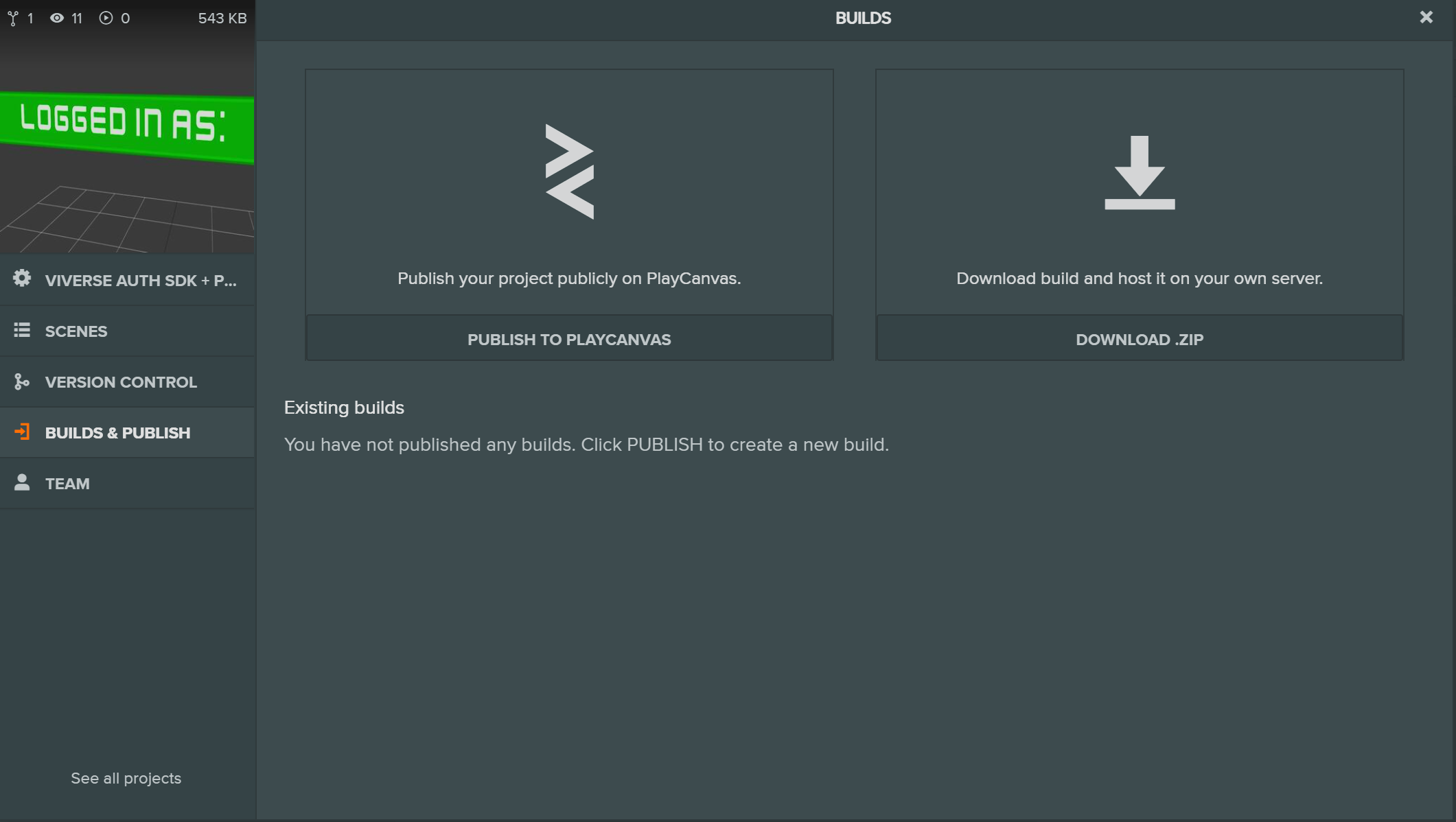1456x822 pixels.
Task: Click the PlayCanvas logo publish icon
Action: point(569,172)
